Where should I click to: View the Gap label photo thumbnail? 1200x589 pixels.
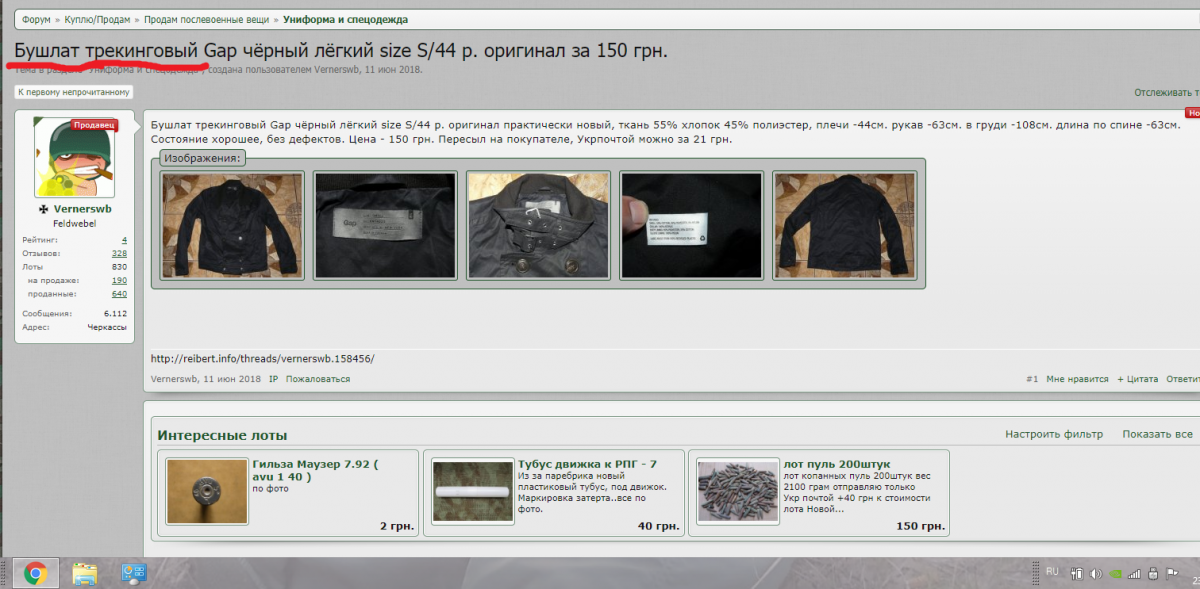click(385, 226)
